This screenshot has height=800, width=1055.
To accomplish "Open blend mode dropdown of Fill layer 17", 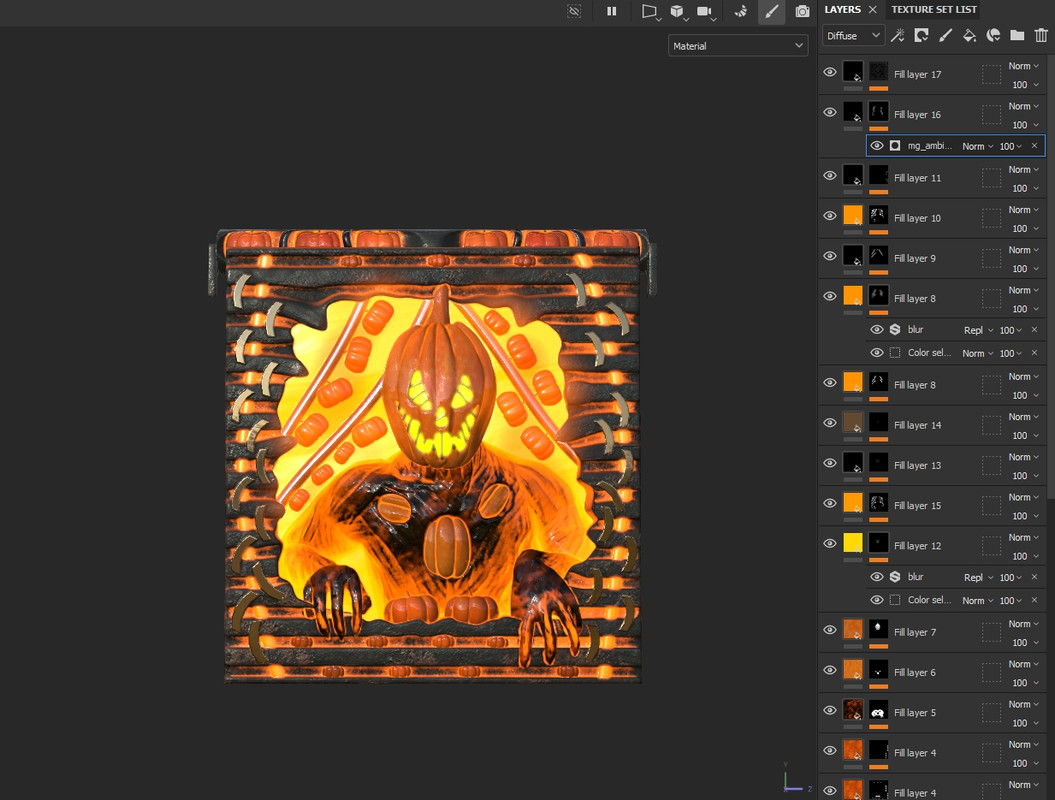I will (1023, 66).
